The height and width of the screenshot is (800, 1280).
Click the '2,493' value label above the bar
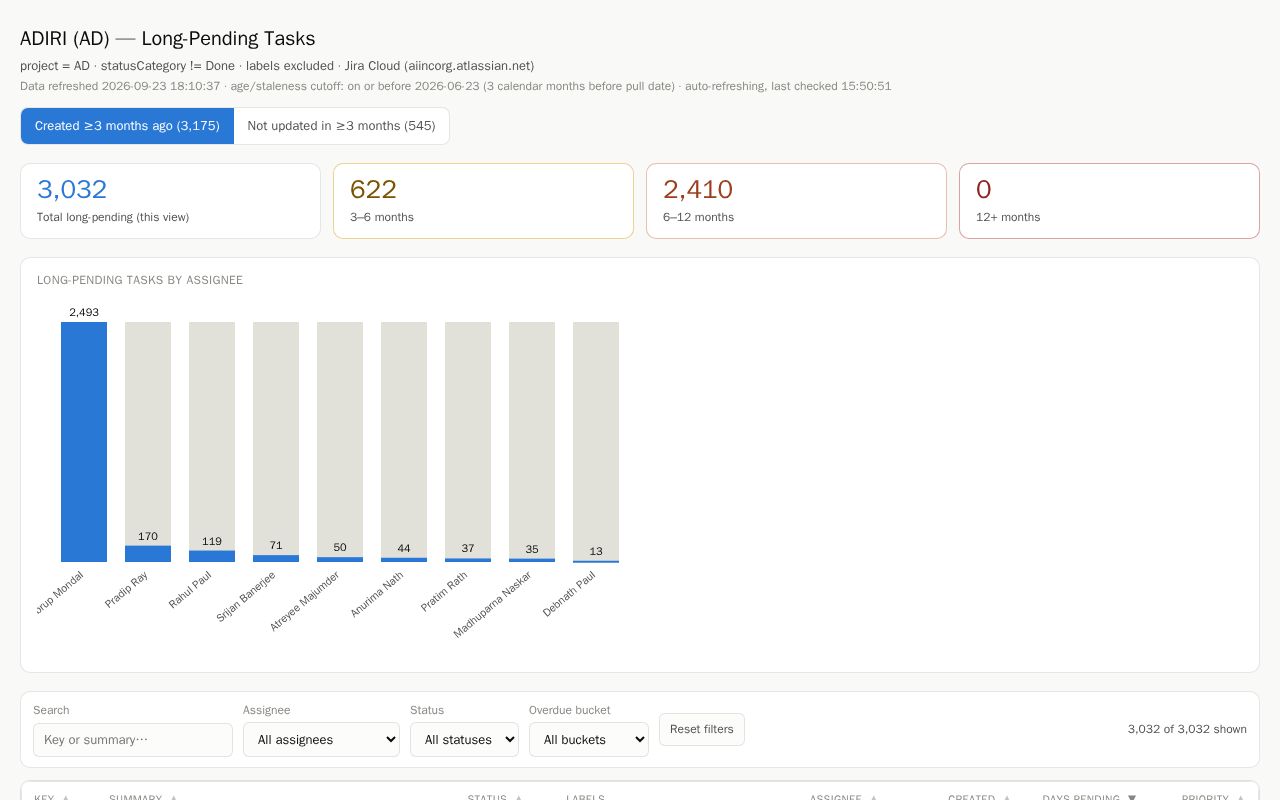[x=84, y=312]
